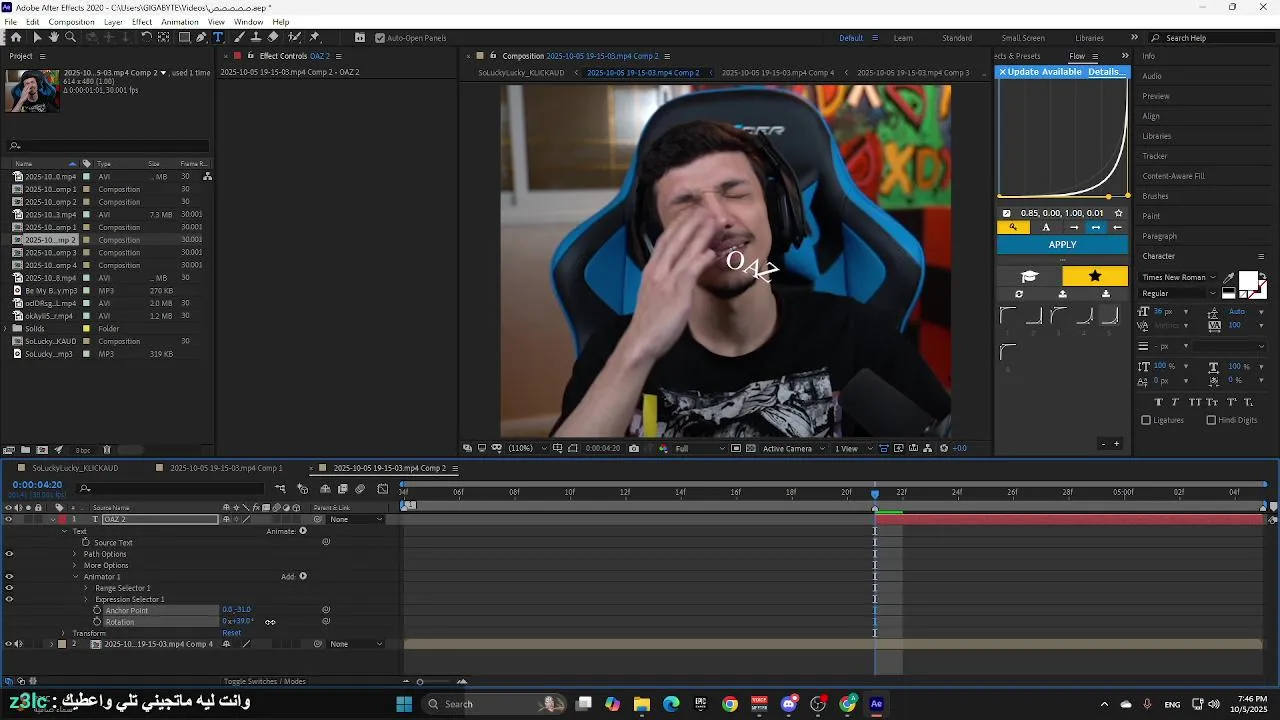1280x720 pixels.
Task: Select the Clone Stamp tool
Action: tap(256, 37)
